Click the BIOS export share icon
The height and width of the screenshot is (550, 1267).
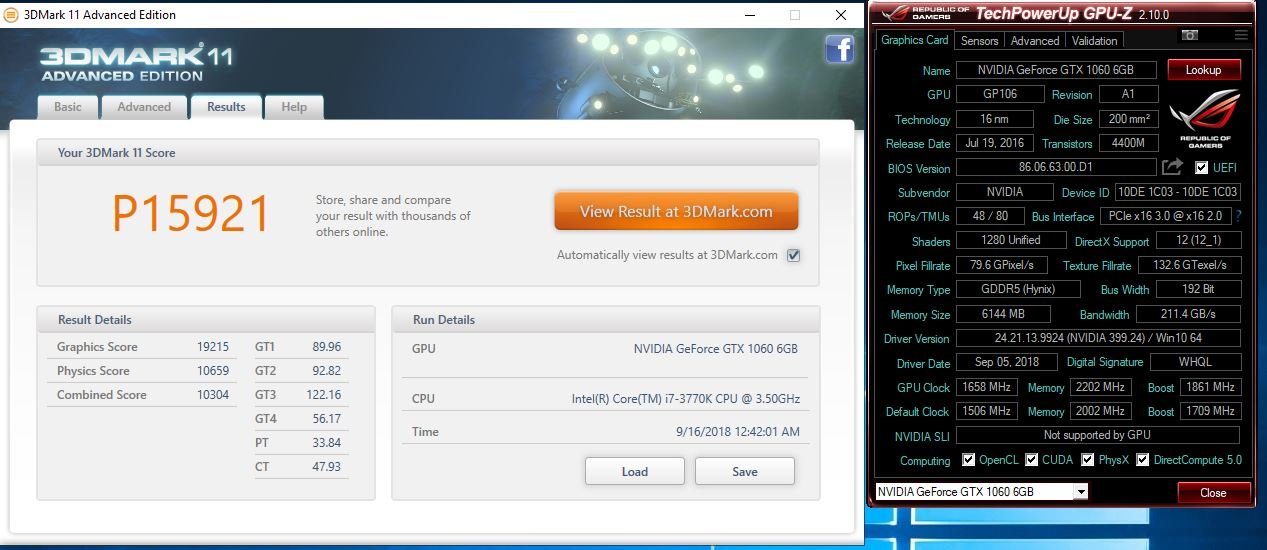(x=1172, y=167)
